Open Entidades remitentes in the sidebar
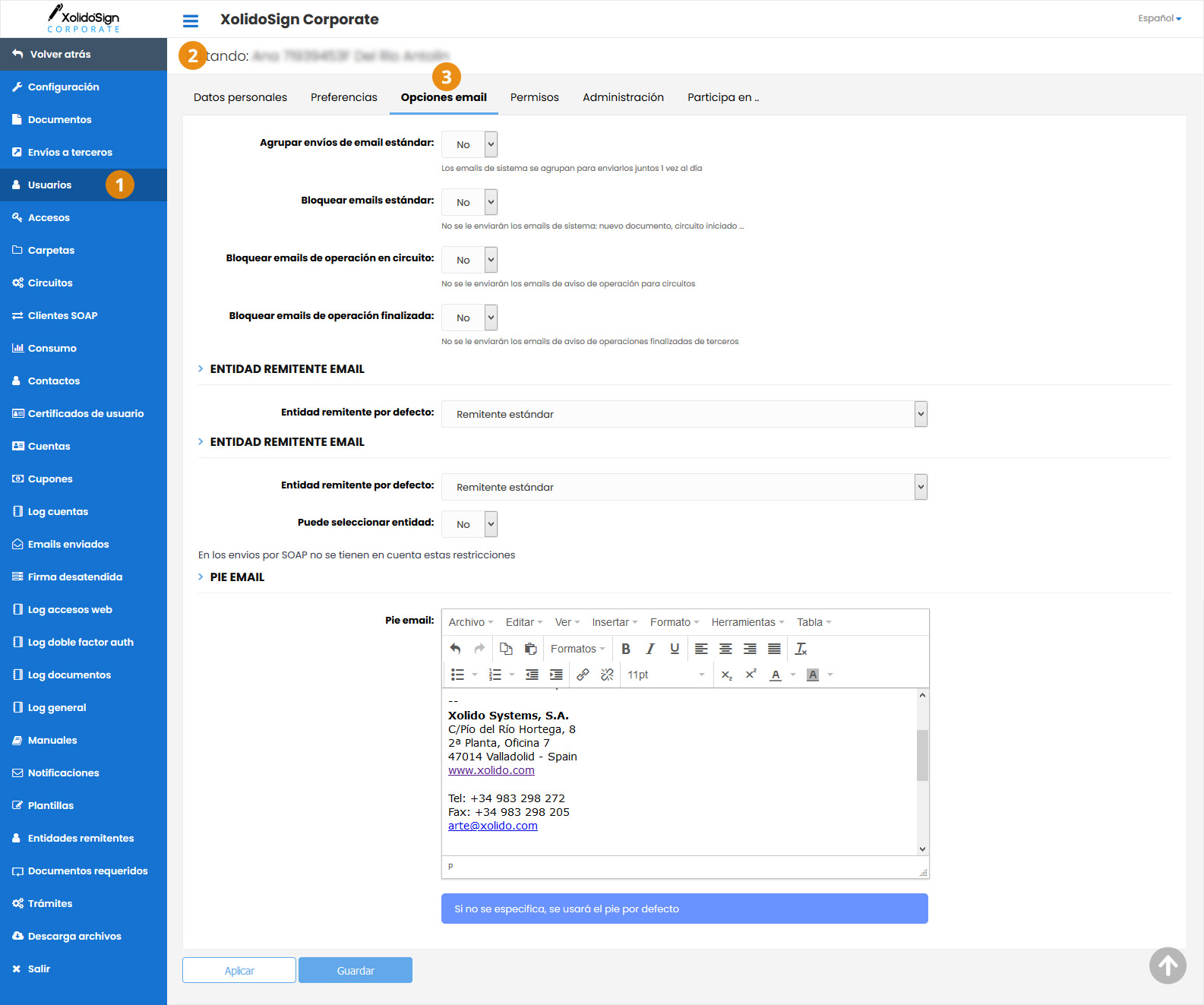 (84, 838)
